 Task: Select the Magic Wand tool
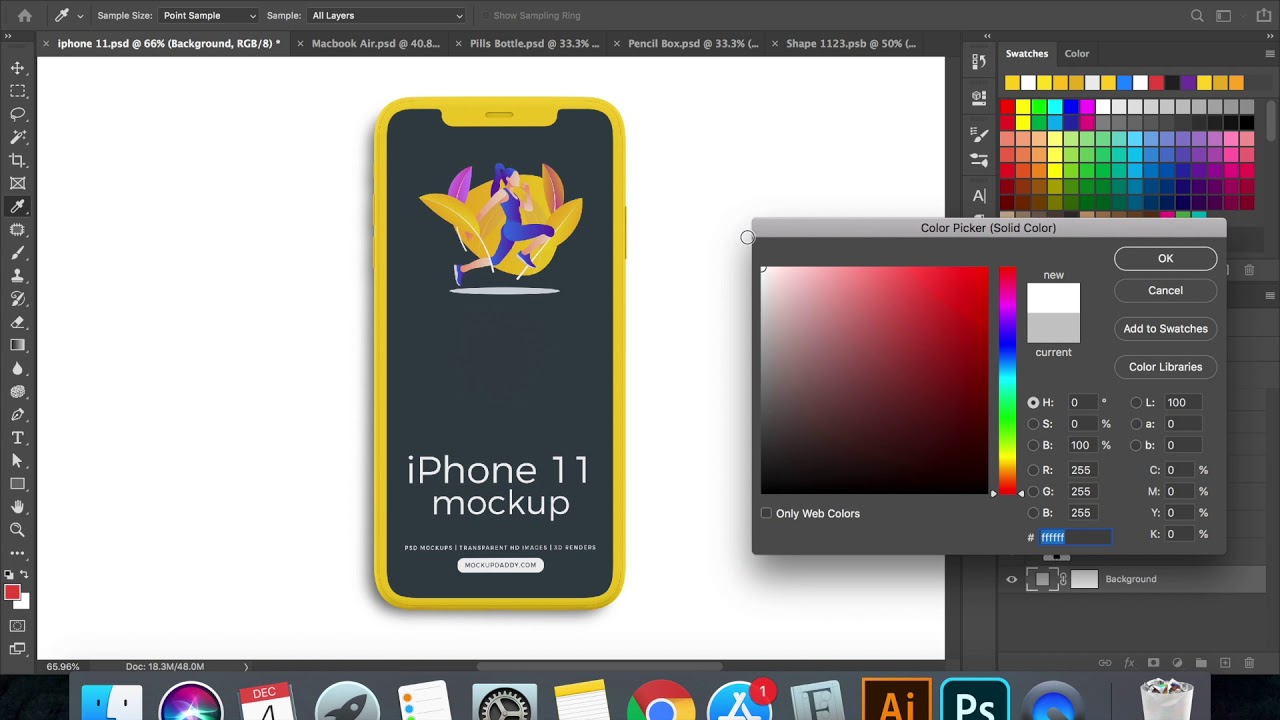tap(17, 137)
